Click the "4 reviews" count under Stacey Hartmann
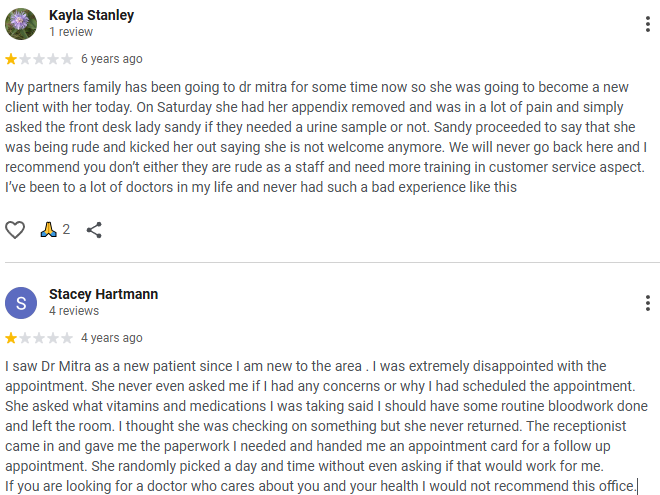The height and width of the screenshot is (495, 660). tap(74, 311)
